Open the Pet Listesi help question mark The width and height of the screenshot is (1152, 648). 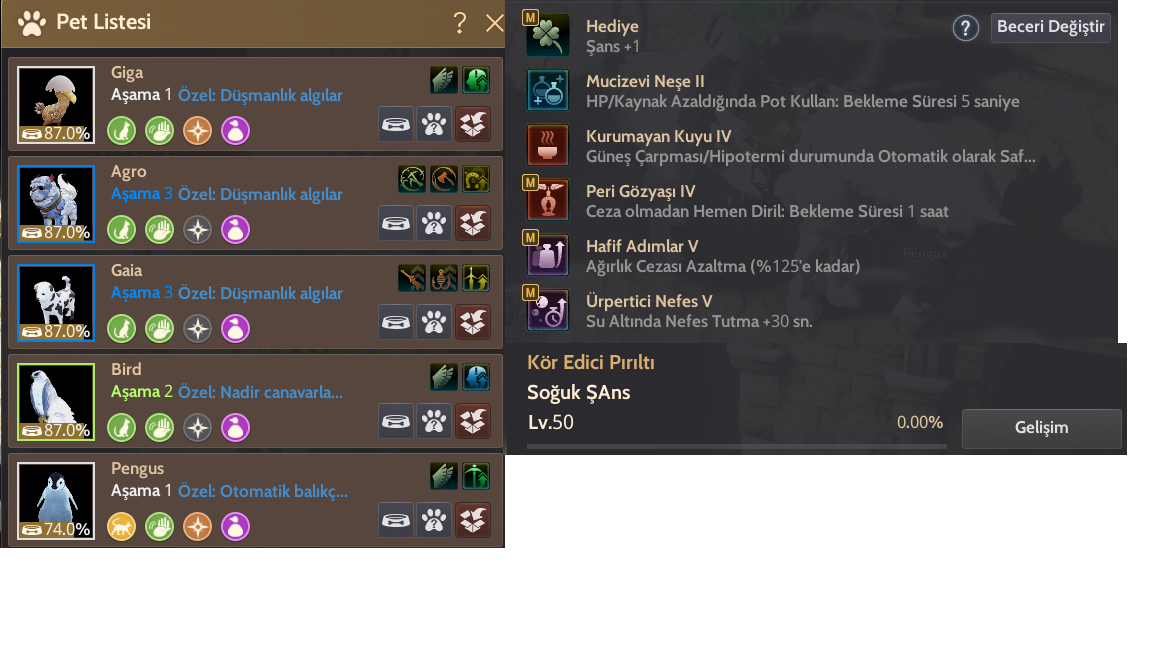(x=460, y=23)
